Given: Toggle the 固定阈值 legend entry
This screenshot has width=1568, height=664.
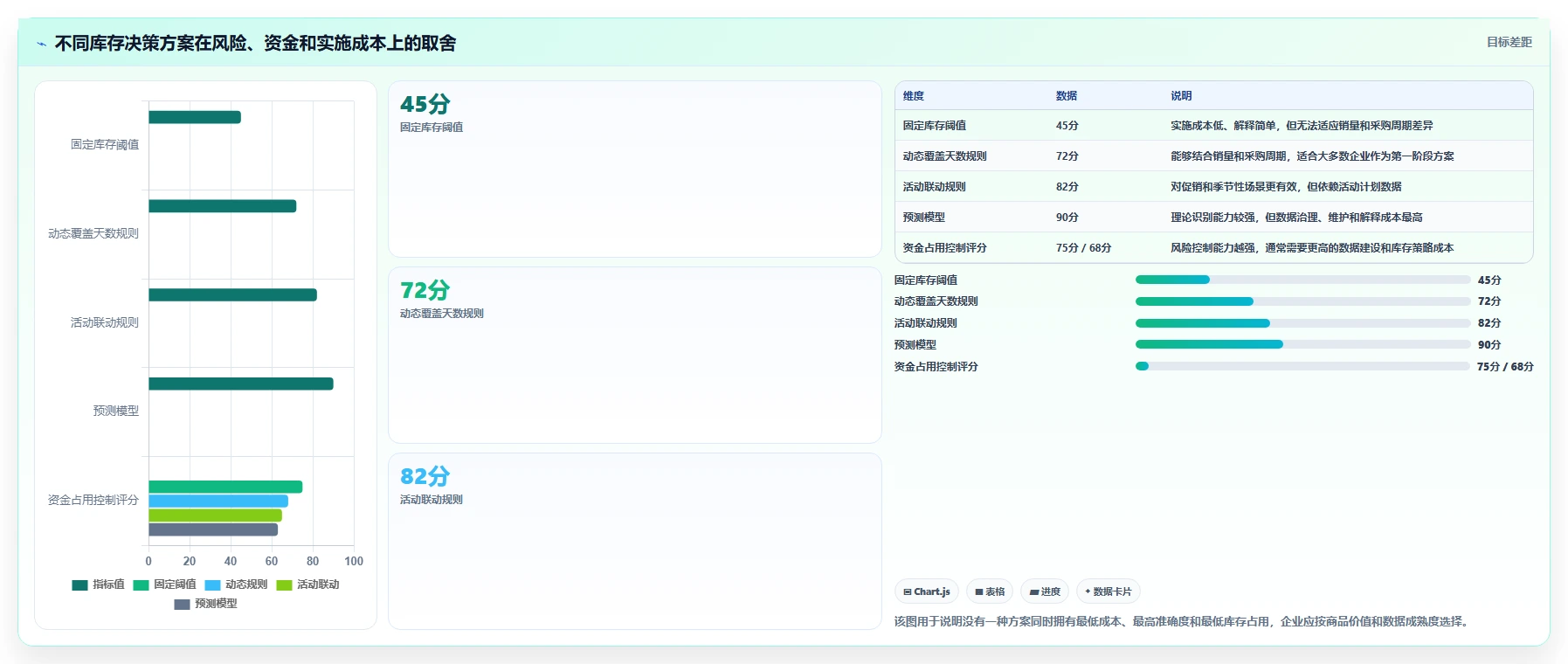Looking at the screenshot, I should (165, 584).
